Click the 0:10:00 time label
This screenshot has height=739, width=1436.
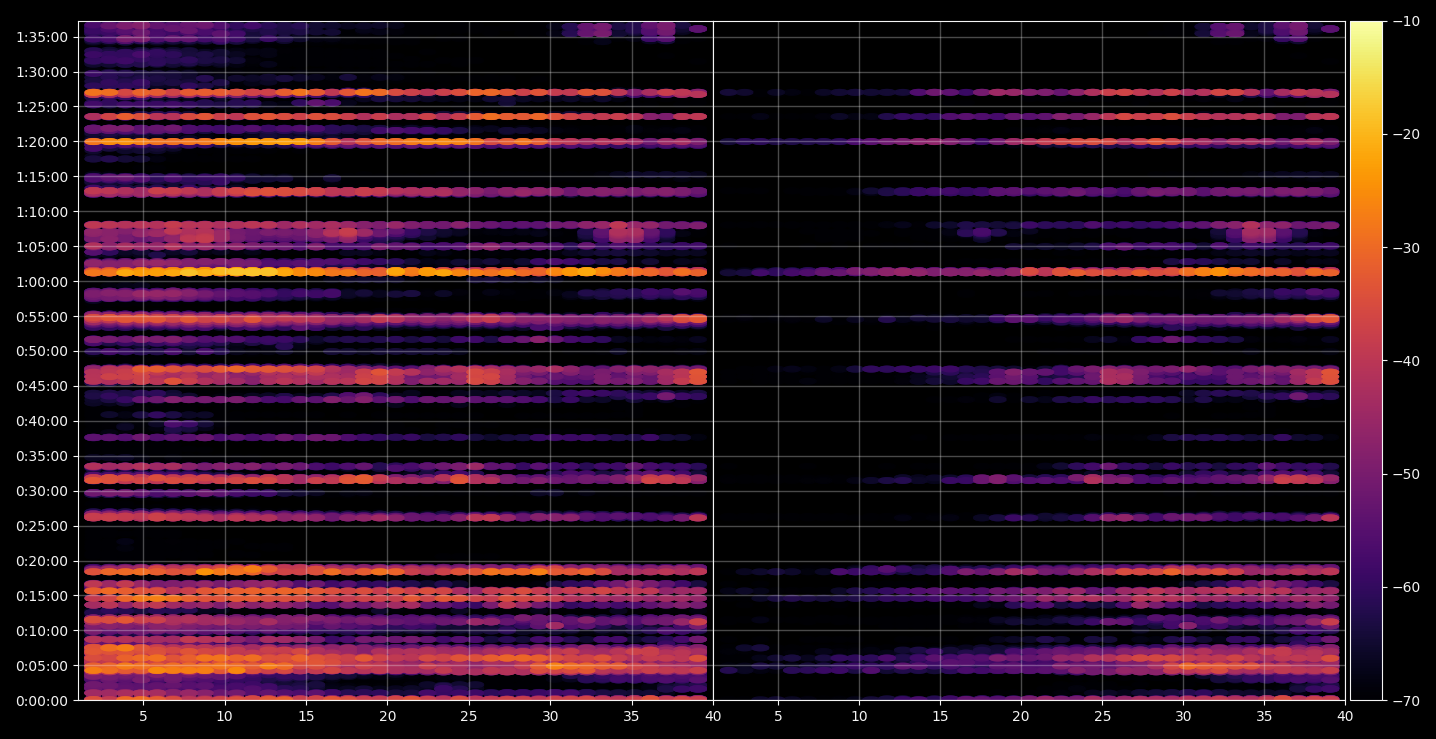[42, 631]
